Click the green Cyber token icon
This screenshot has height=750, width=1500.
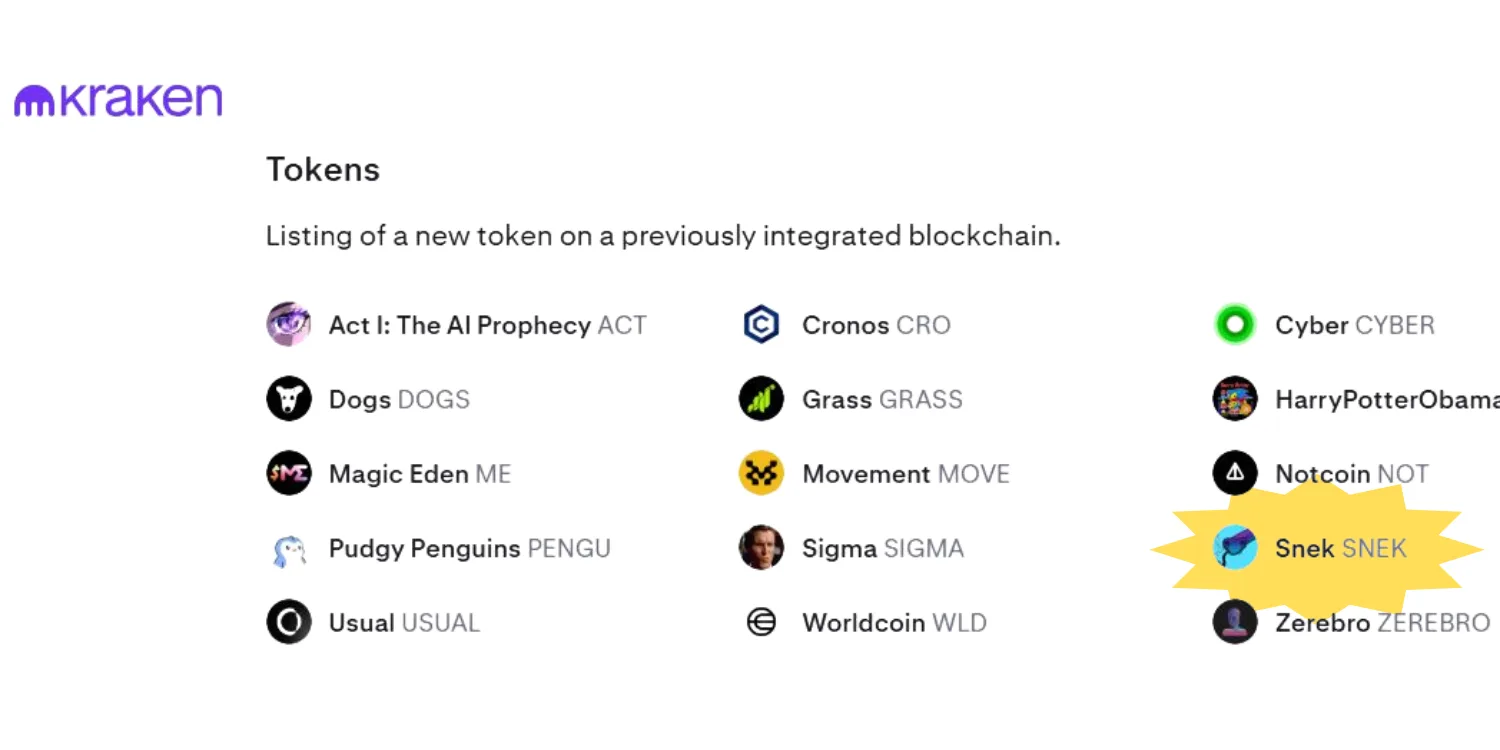tap(1235, 325)
